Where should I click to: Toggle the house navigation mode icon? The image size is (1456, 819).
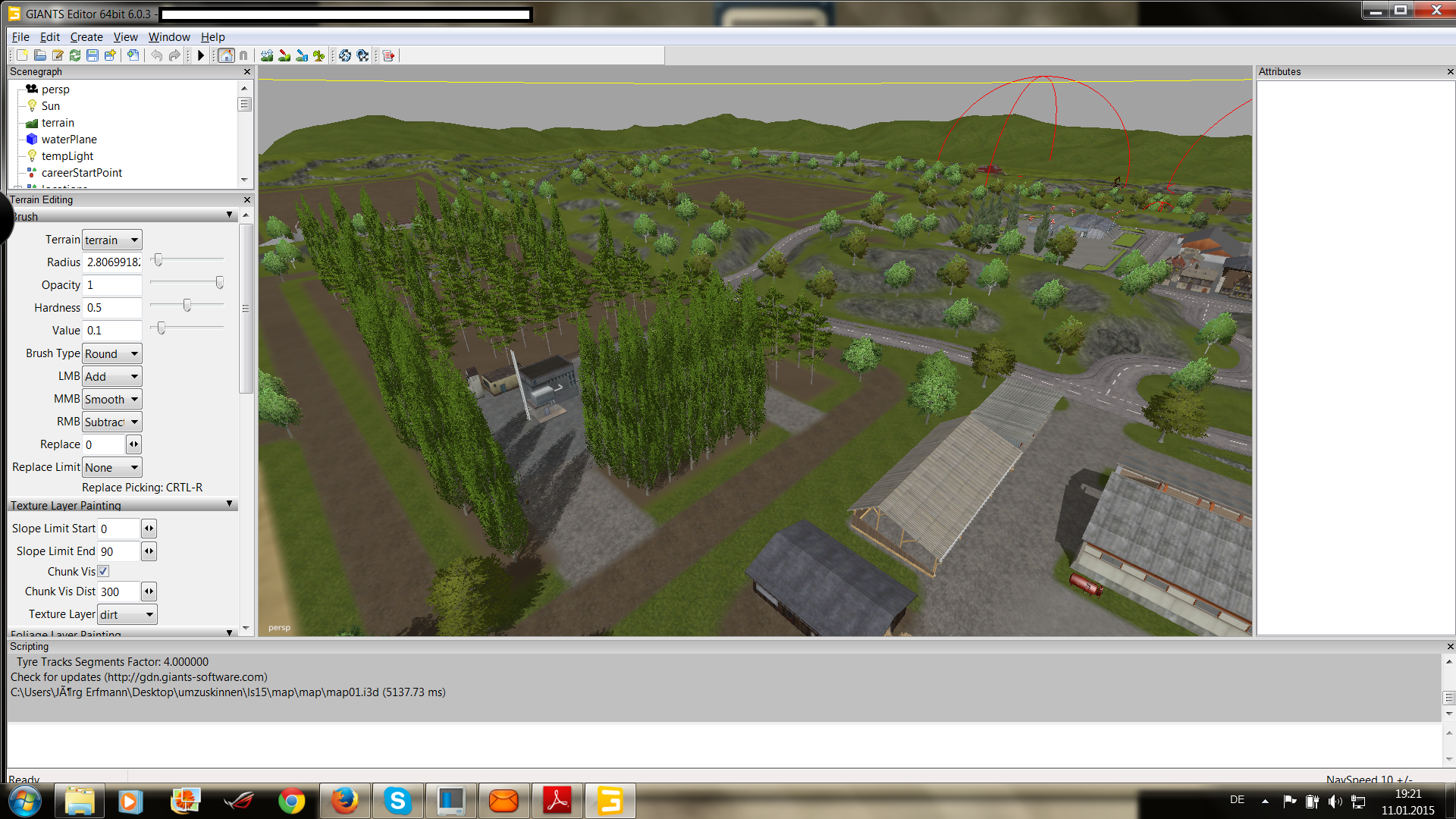pos(226,55)
